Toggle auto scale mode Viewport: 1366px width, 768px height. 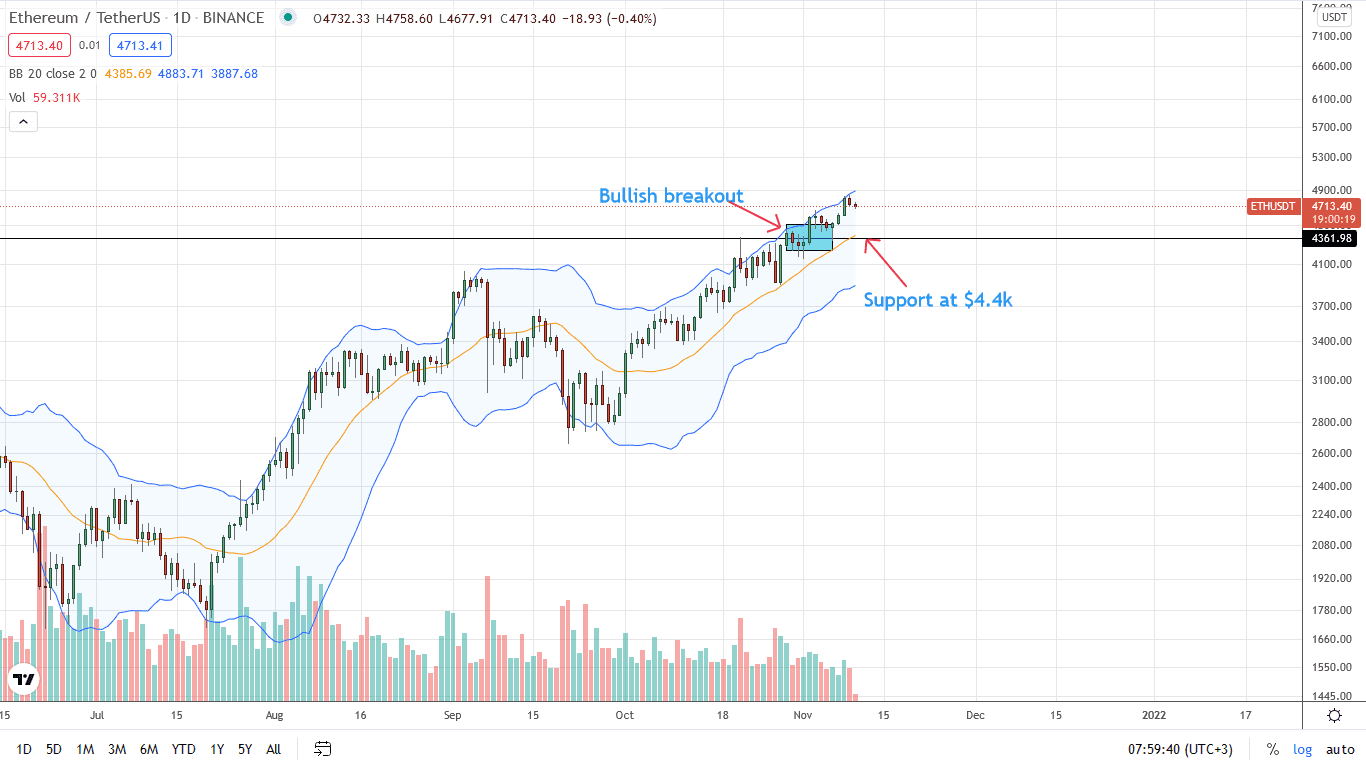click(1340, 749)
